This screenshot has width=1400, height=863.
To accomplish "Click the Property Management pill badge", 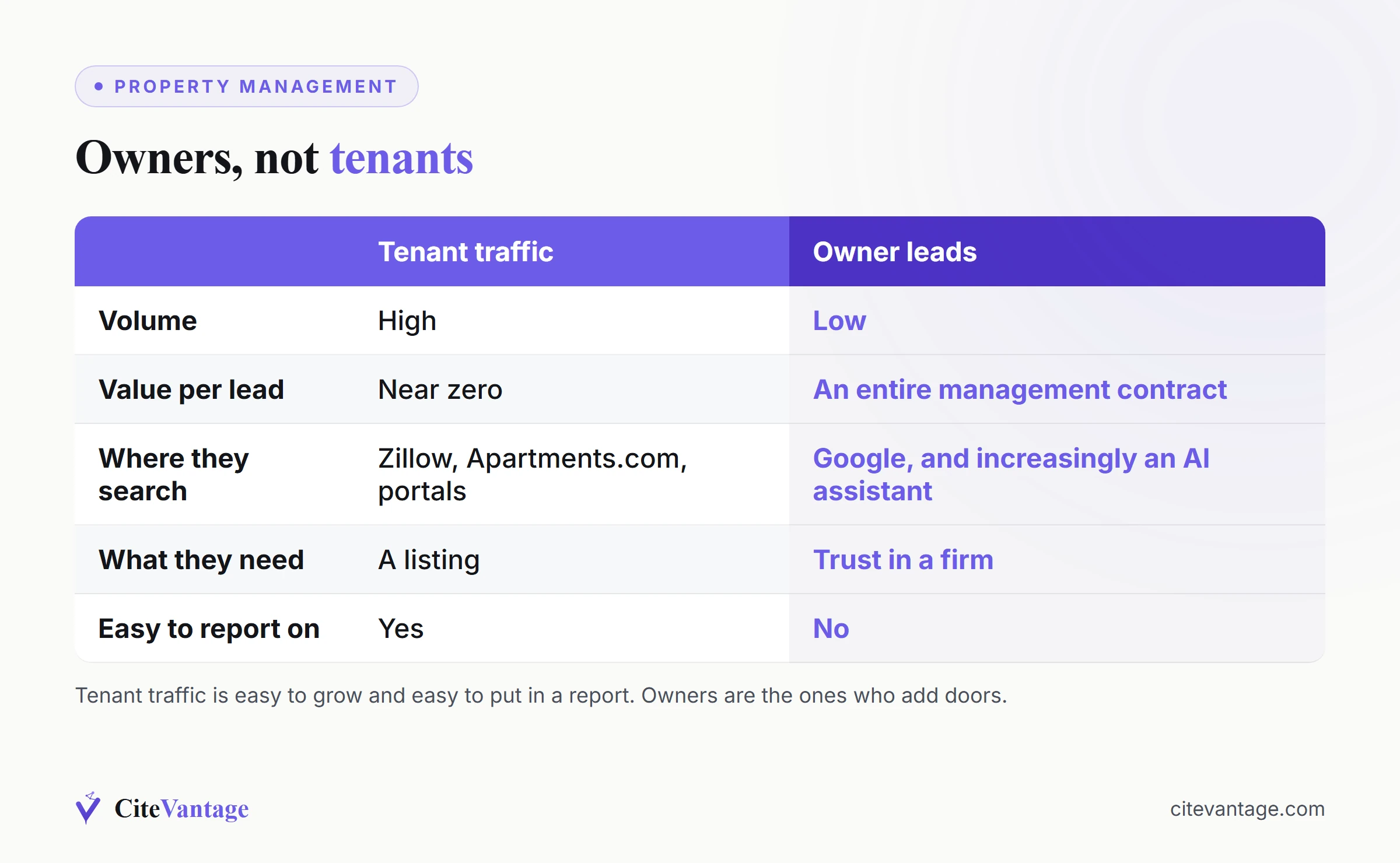I will click(246, 86).
